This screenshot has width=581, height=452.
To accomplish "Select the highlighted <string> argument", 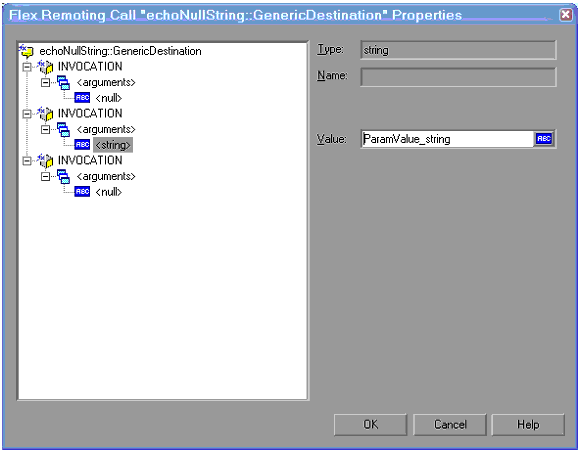I will coord(113,145).
